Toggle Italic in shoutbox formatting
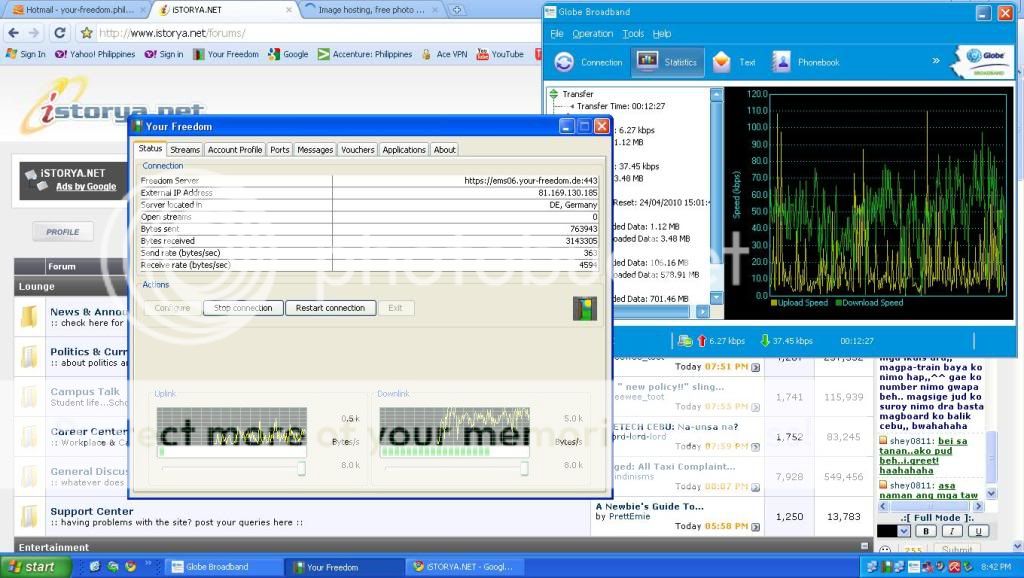1024x578 pixels. tap(952, 531)
